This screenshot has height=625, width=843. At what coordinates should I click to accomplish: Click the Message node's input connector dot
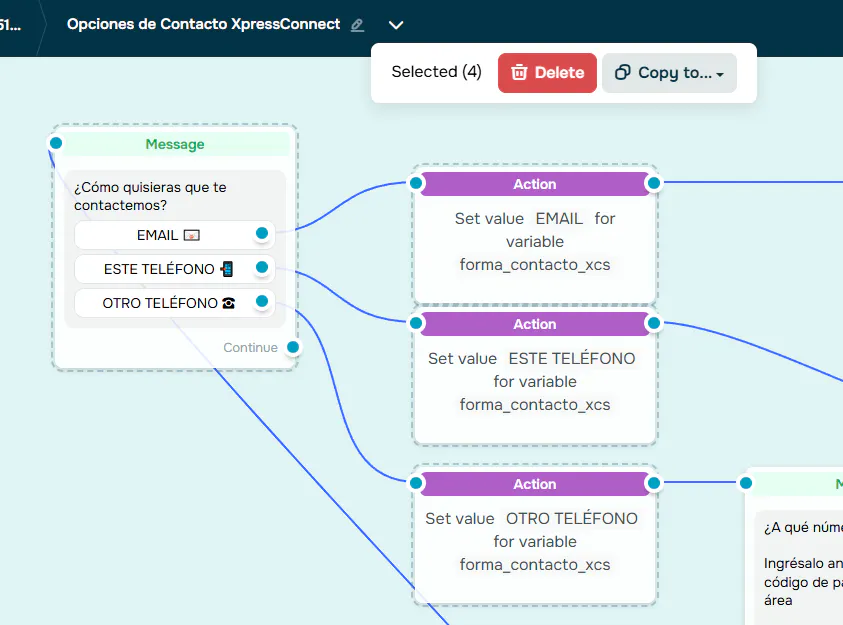56,143
